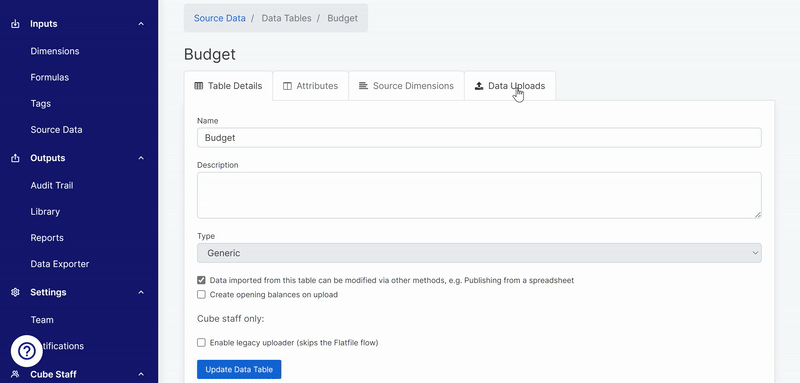Click the columns icon on Attributes tab
800x383 pixels.
pyautogui.click(x=287, y=86)
